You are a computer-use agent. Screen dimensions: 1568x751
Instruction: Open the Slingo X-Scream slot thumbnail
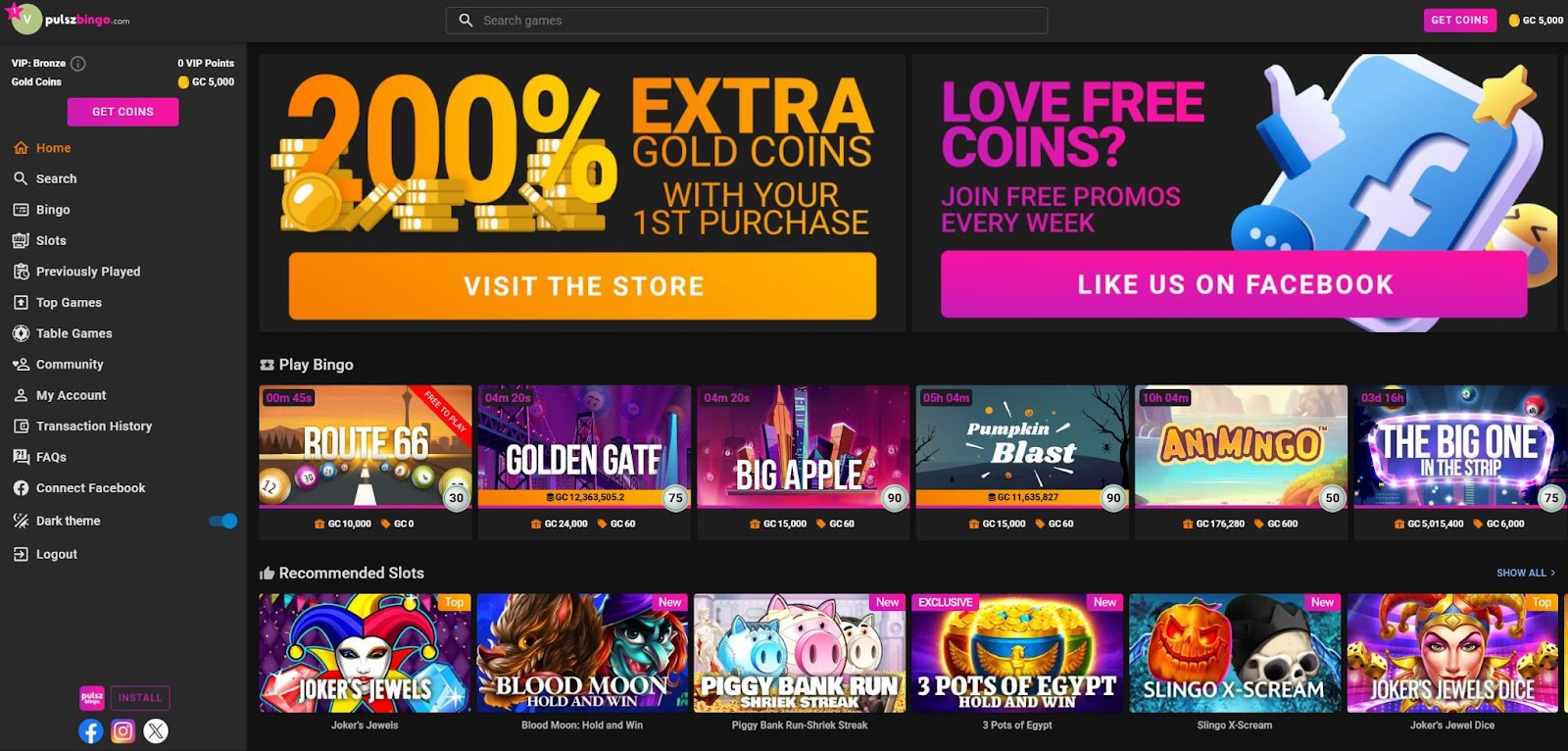(x=1235, y=653)
